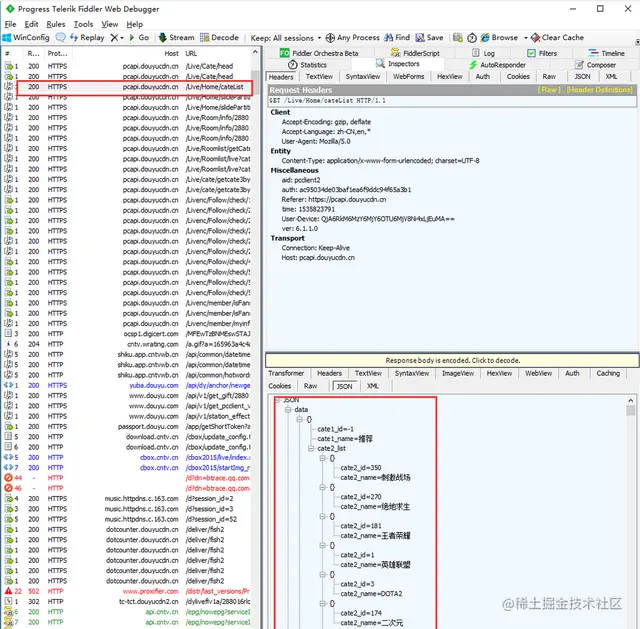Screen dimensions: 640x629
Task: Select the cate1_id=-1 tree item
Action: click(336, 429)
